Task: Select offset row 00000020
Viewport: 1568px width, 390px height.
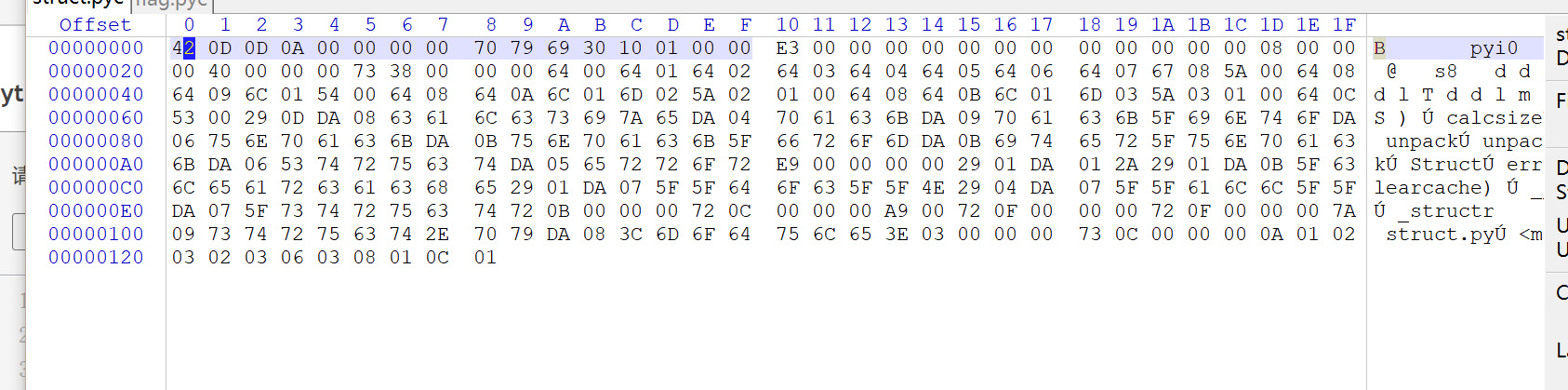Action: tap(96, 72)
